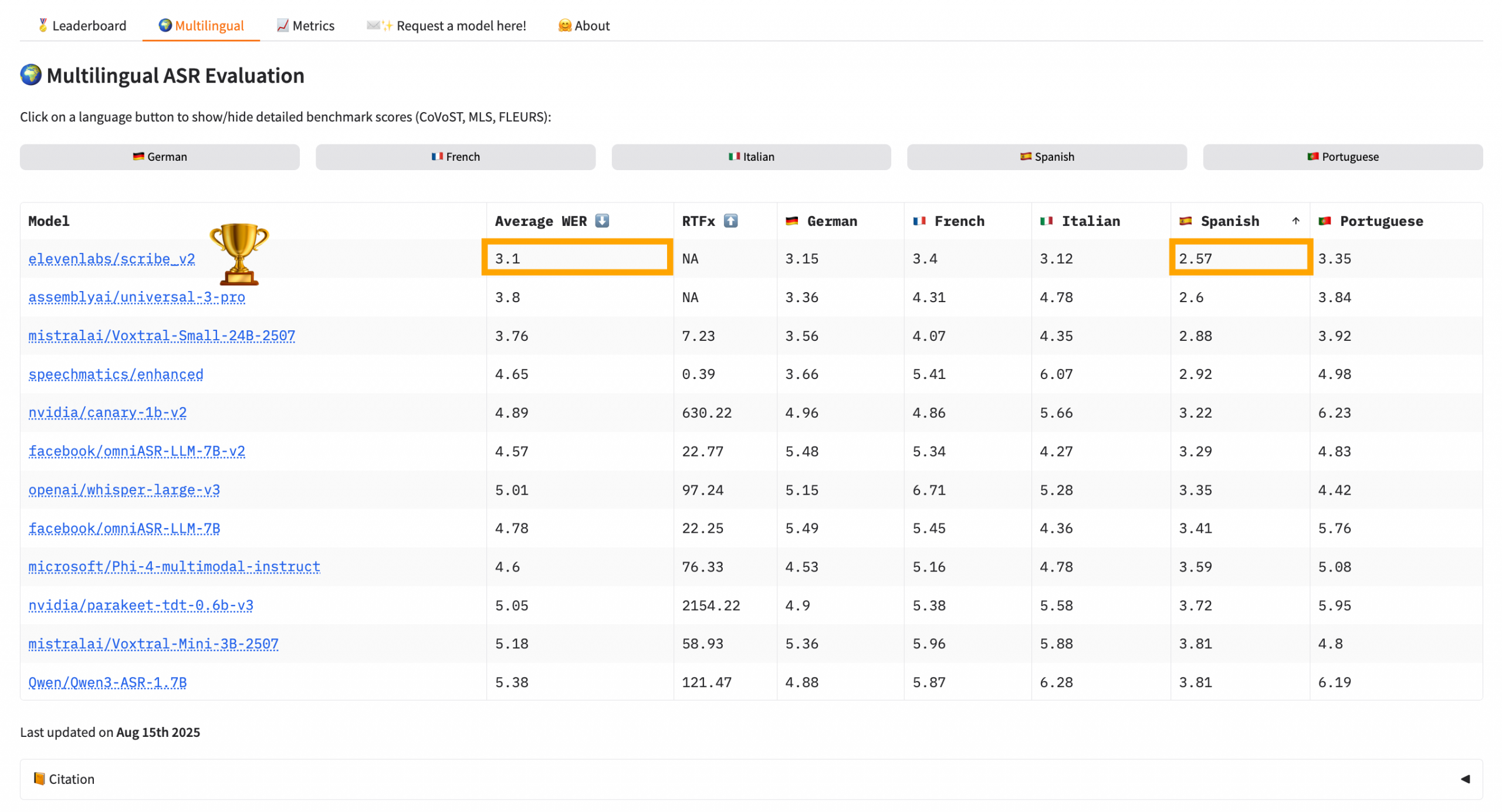Click the globe icon in page heading
1502x812 pixels.
click(x=31, y=75)
